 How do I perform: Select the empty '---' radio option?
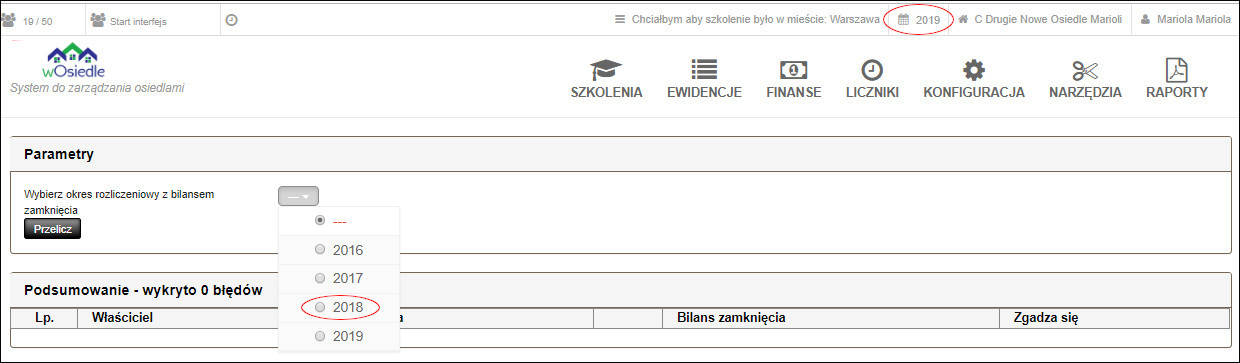320,220
